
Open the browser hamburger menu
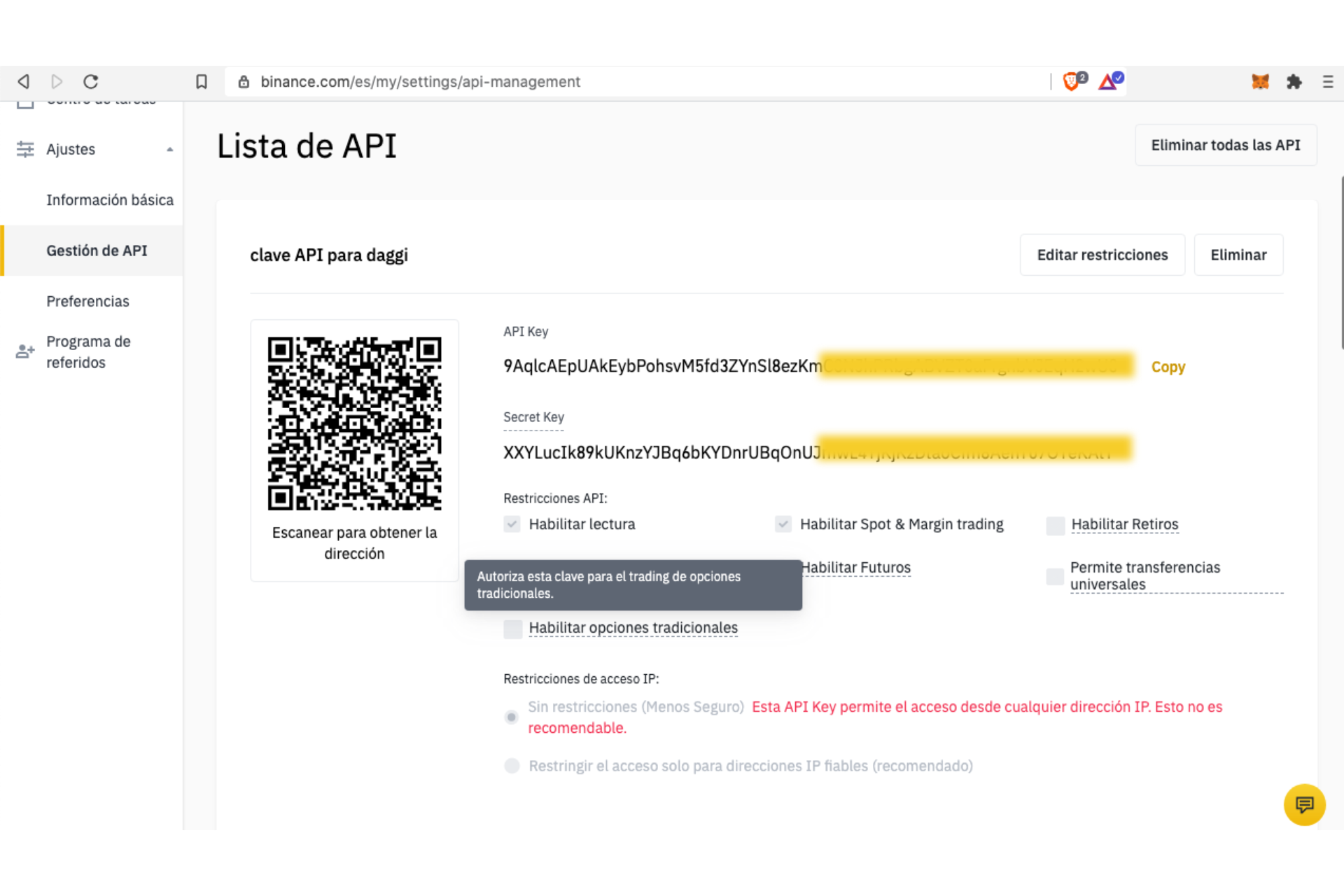(x=1327, y=82)
